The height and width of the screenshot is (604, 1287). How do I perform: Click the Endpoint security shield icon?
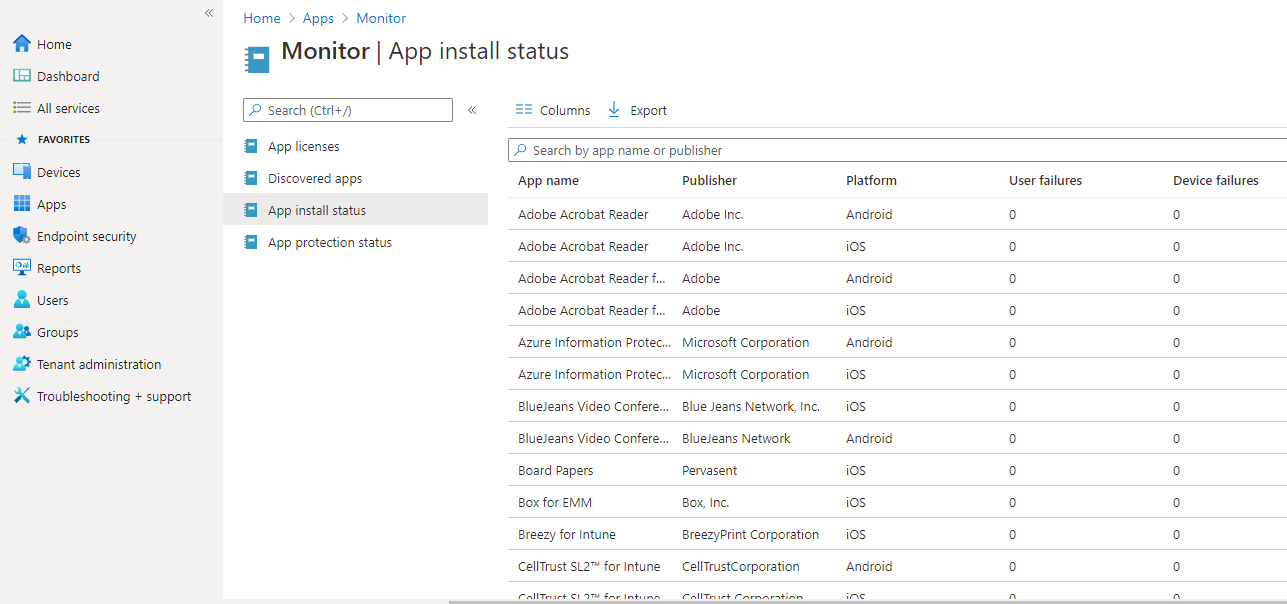click(x=22, y=236)
